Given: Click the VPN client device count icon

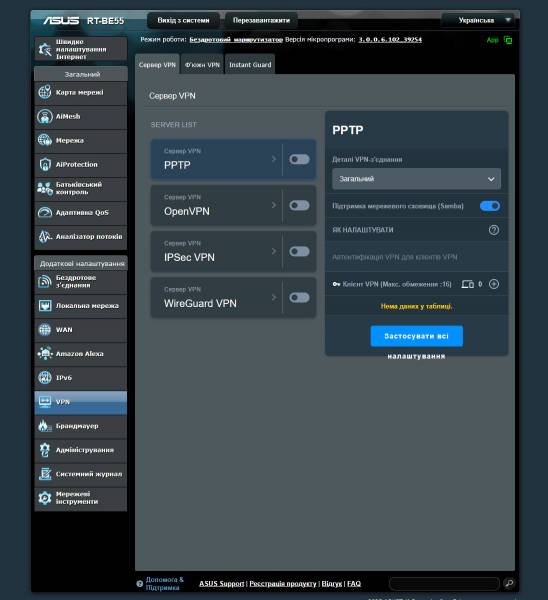Looking at the screenshot, I should 468,284.
